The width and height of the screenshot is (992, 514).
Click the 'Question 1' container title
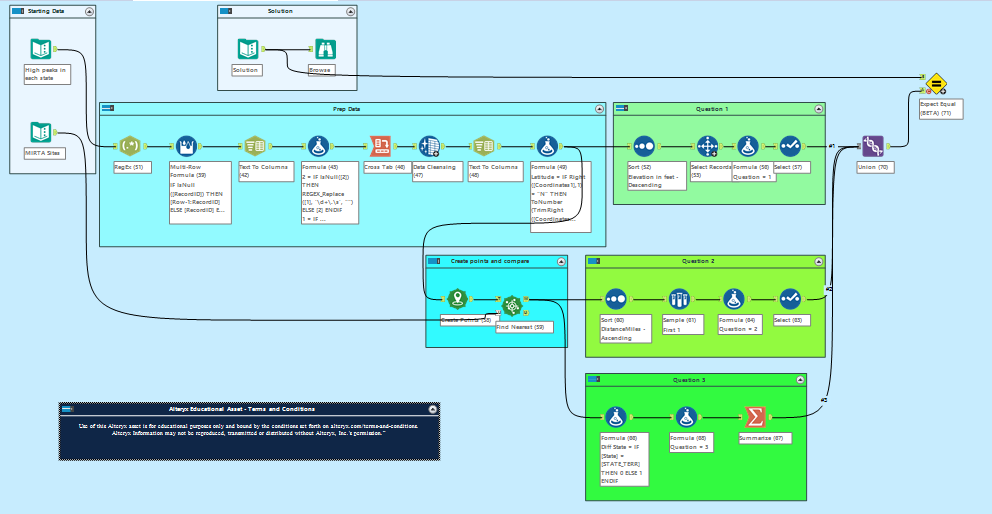[x=712, y=109]
